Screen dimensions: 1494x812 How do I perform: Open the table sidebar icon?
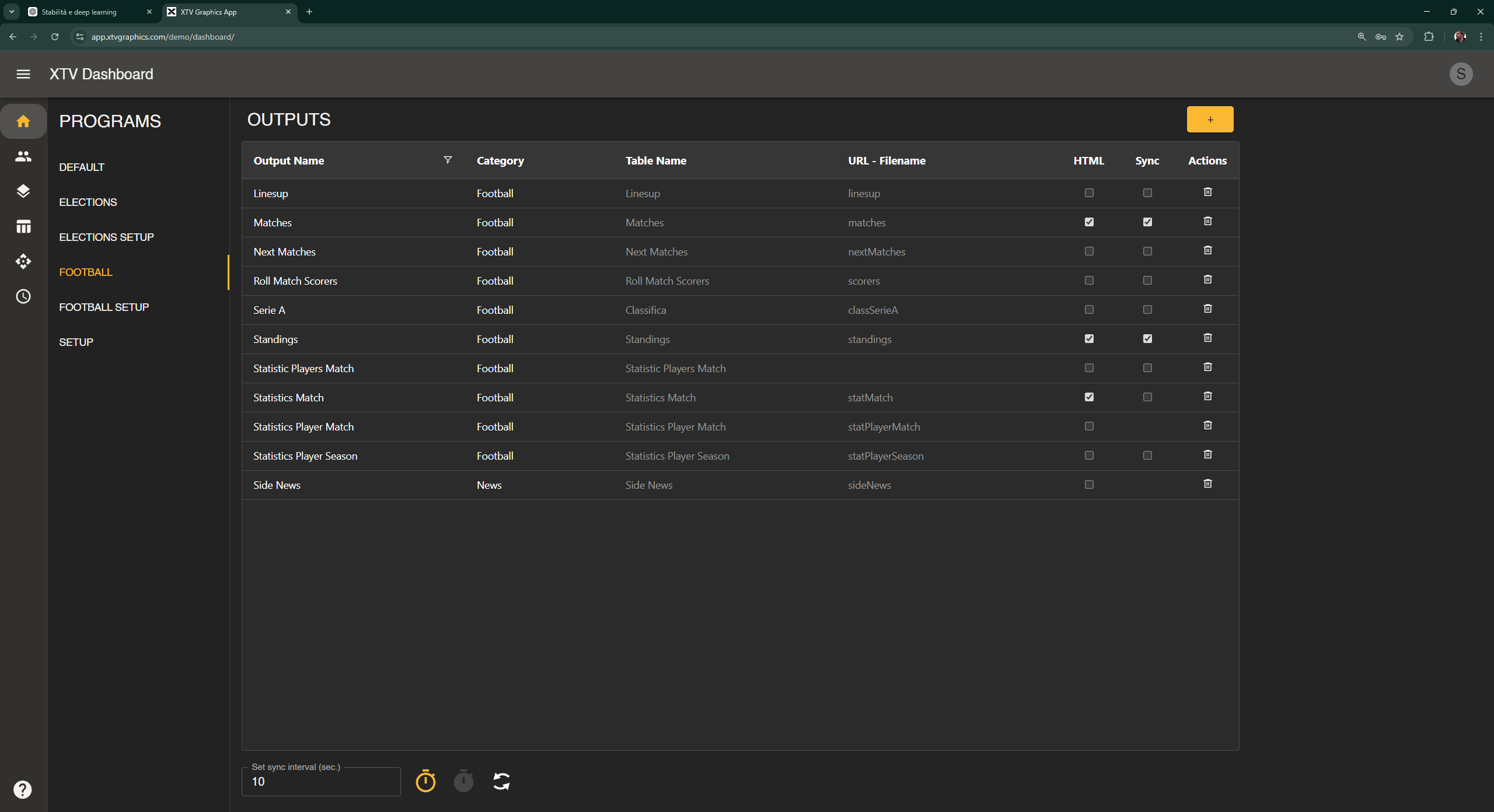(x=23, y=226)
